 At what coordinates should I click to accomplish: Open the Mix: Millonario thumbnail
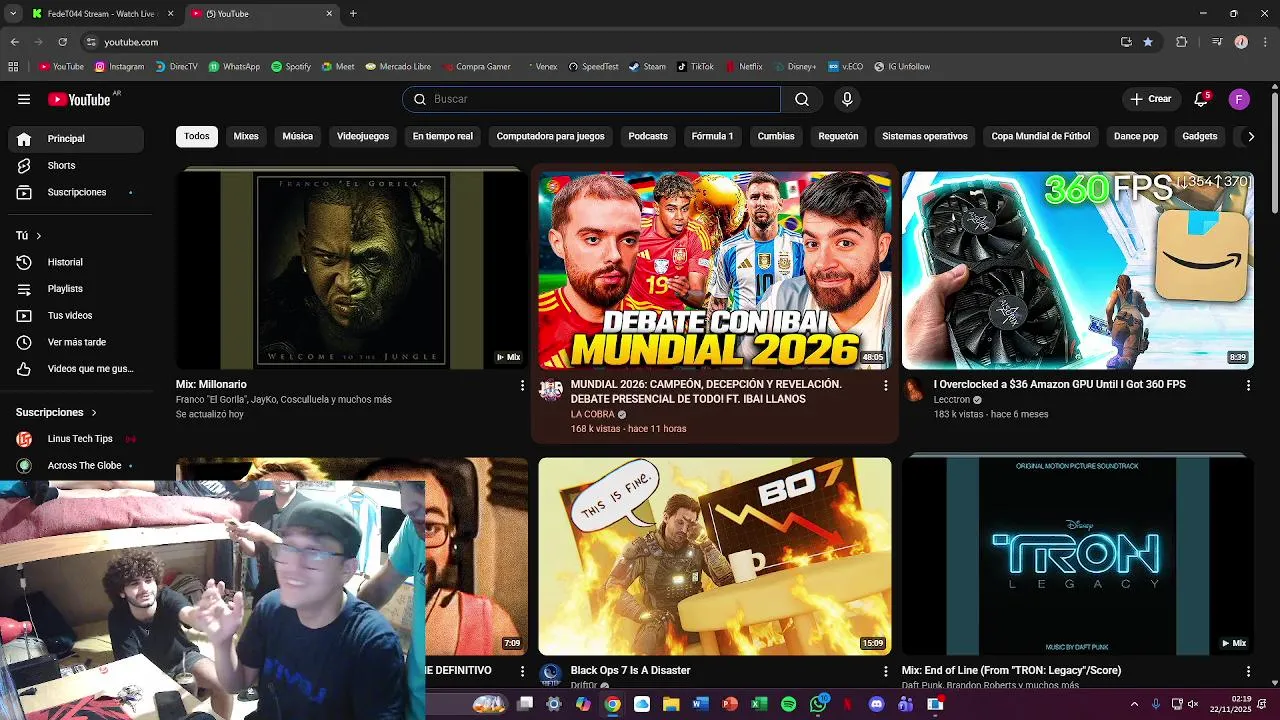click(351, 270)
